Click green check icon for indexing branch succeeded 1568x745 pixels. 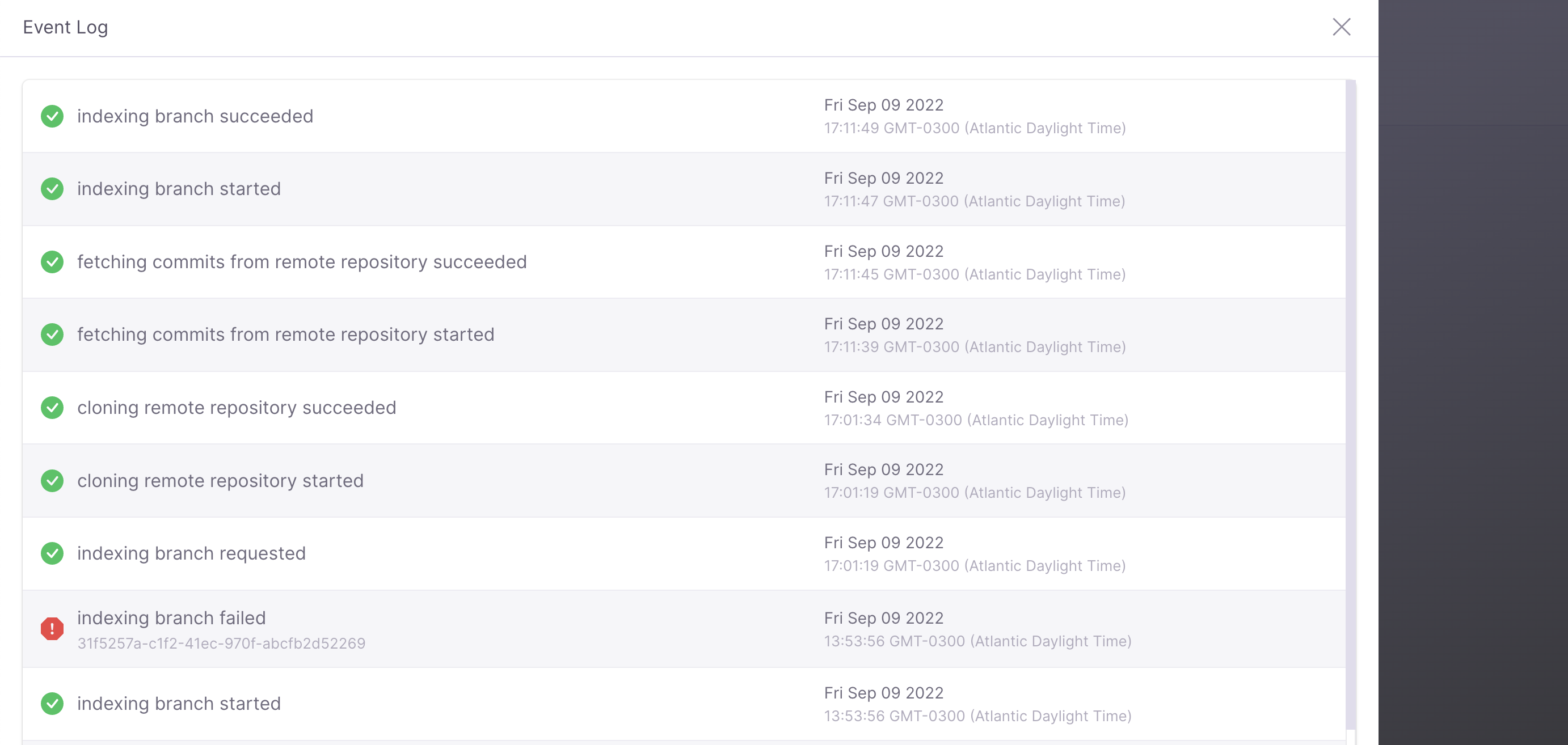point(52,116)
